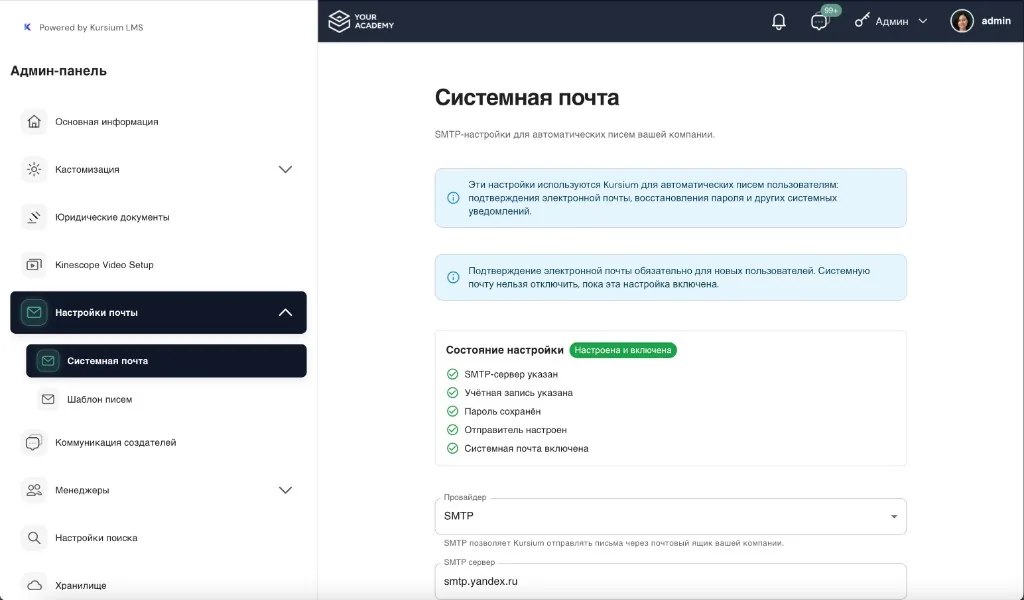Click the admin avatar picture
The image size is (1024, 600).
962,21
